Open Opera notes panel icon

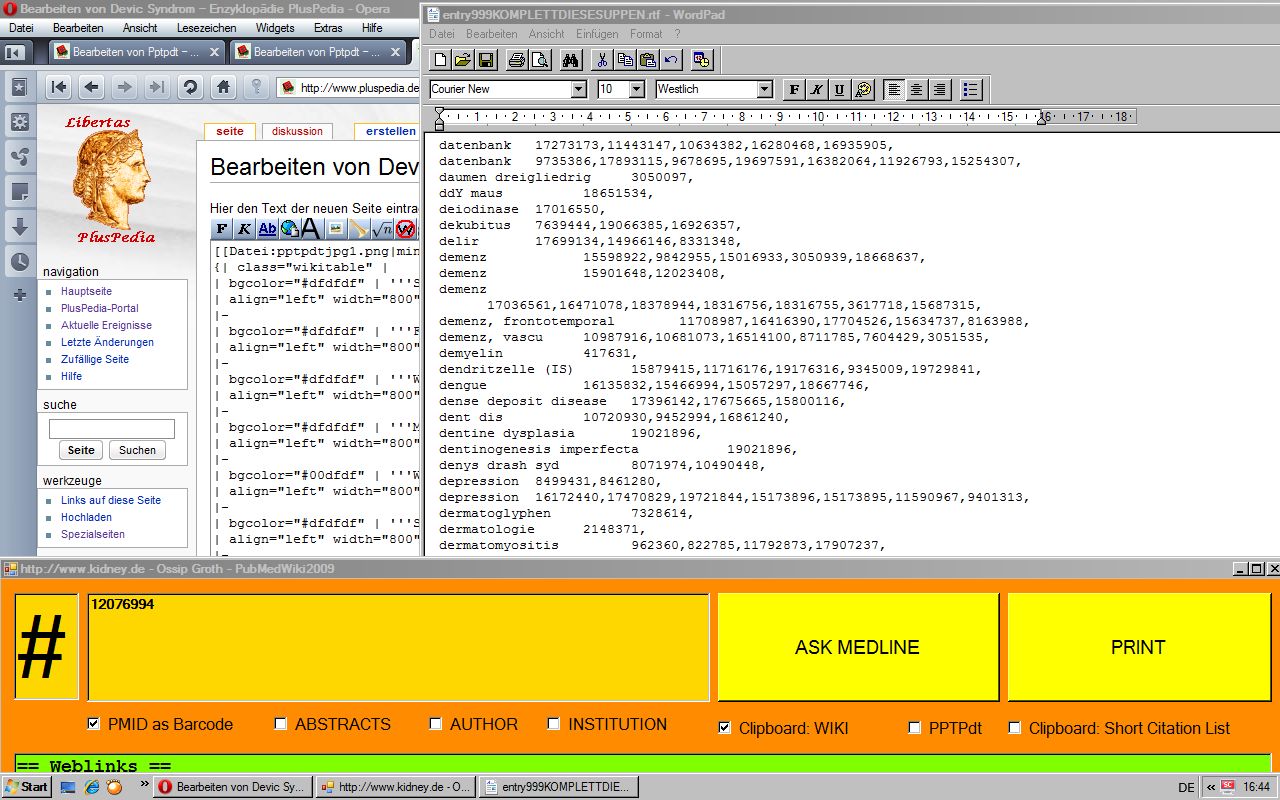(19, 192)
